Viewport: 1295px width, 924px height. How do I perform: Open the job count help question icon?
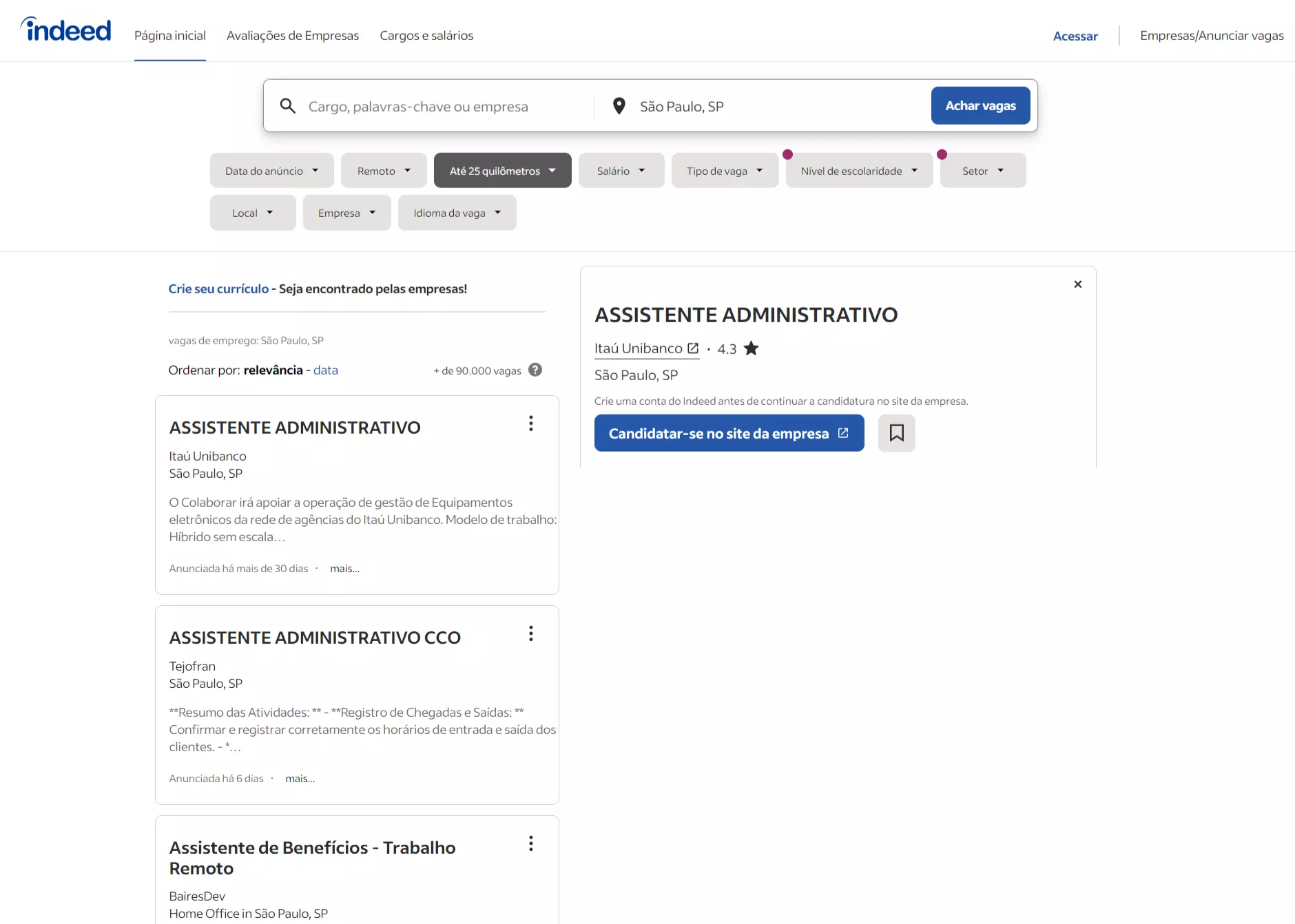[x=535, y=370]
